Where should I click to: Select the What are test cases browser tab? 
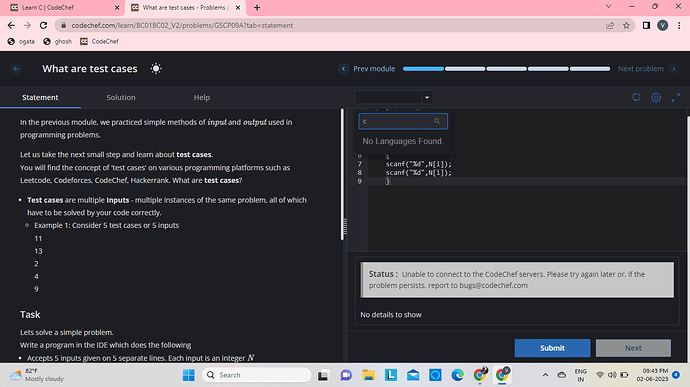click(x=184, y=7)
